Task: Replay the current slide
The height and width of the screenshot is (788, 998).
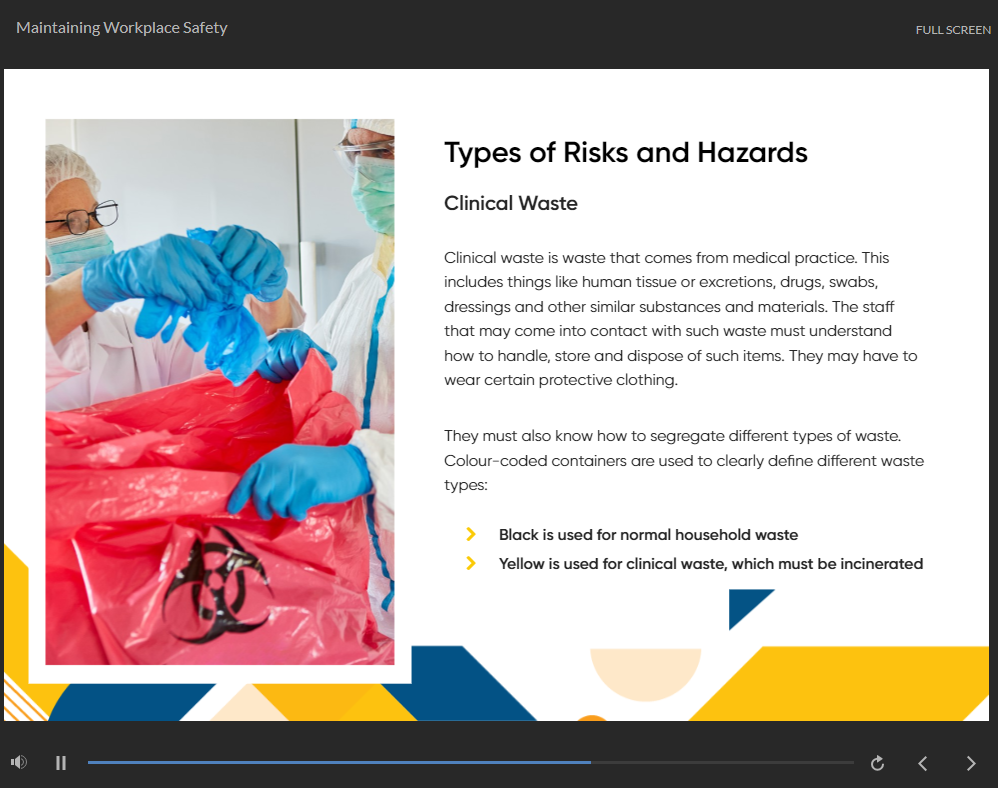Action: (877, 763)
